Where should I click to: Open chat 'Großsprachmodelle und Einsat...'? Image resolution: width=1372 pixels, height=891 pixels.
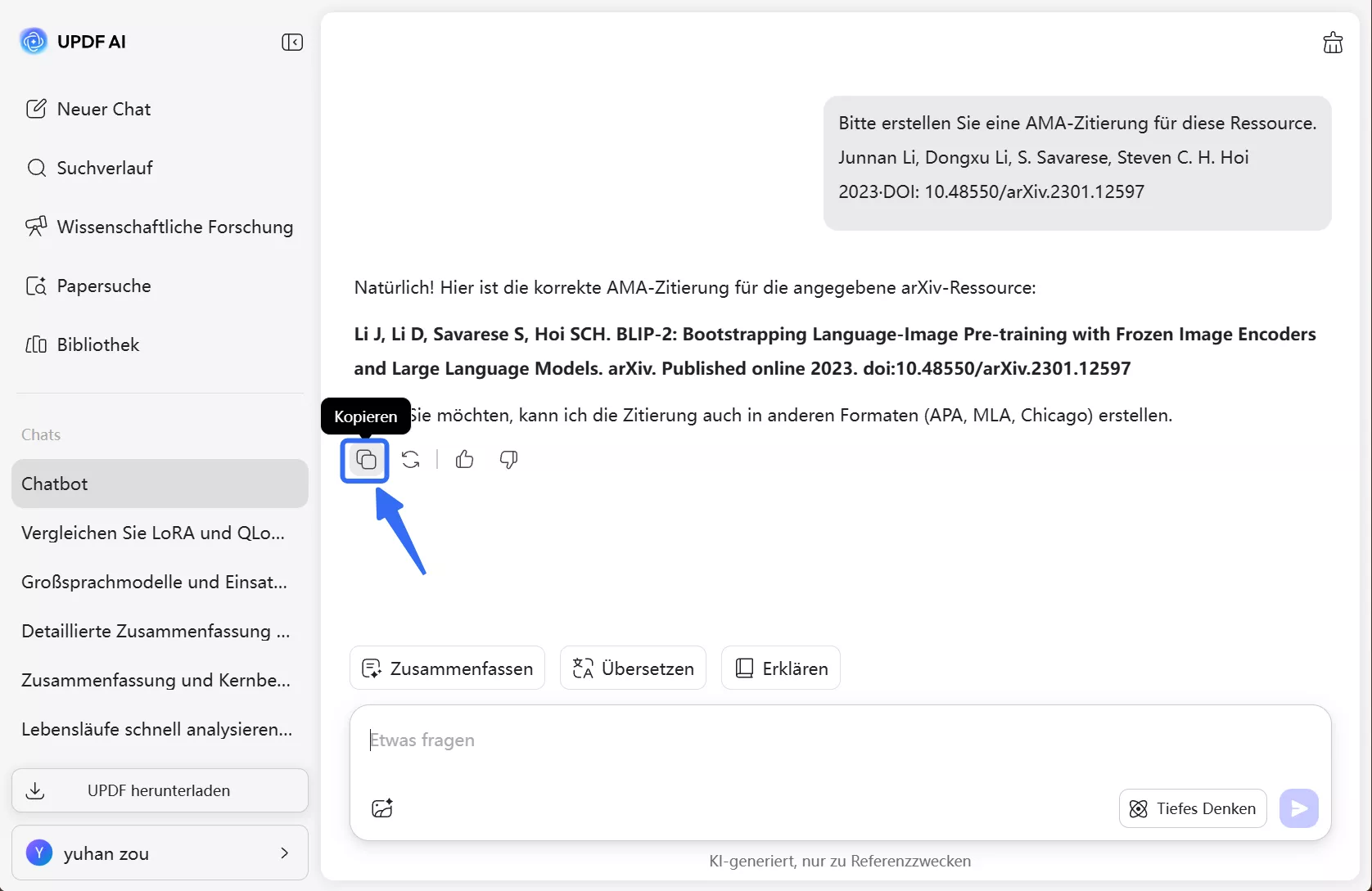160,582
